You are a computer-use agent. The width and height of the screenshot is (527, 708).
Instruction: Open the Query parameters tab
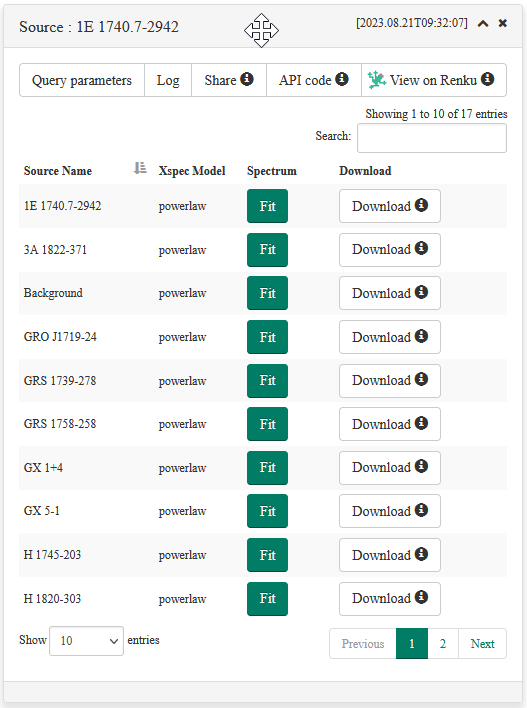82,80
